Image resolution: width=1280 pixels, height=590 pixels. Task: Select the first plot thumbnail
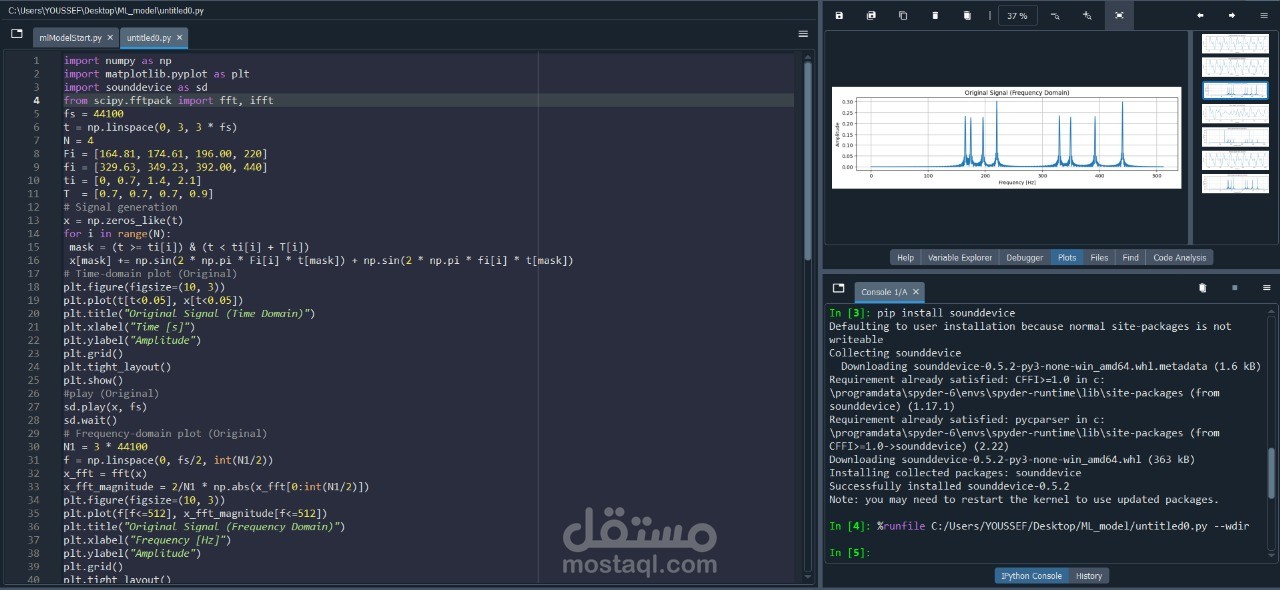1234,44
